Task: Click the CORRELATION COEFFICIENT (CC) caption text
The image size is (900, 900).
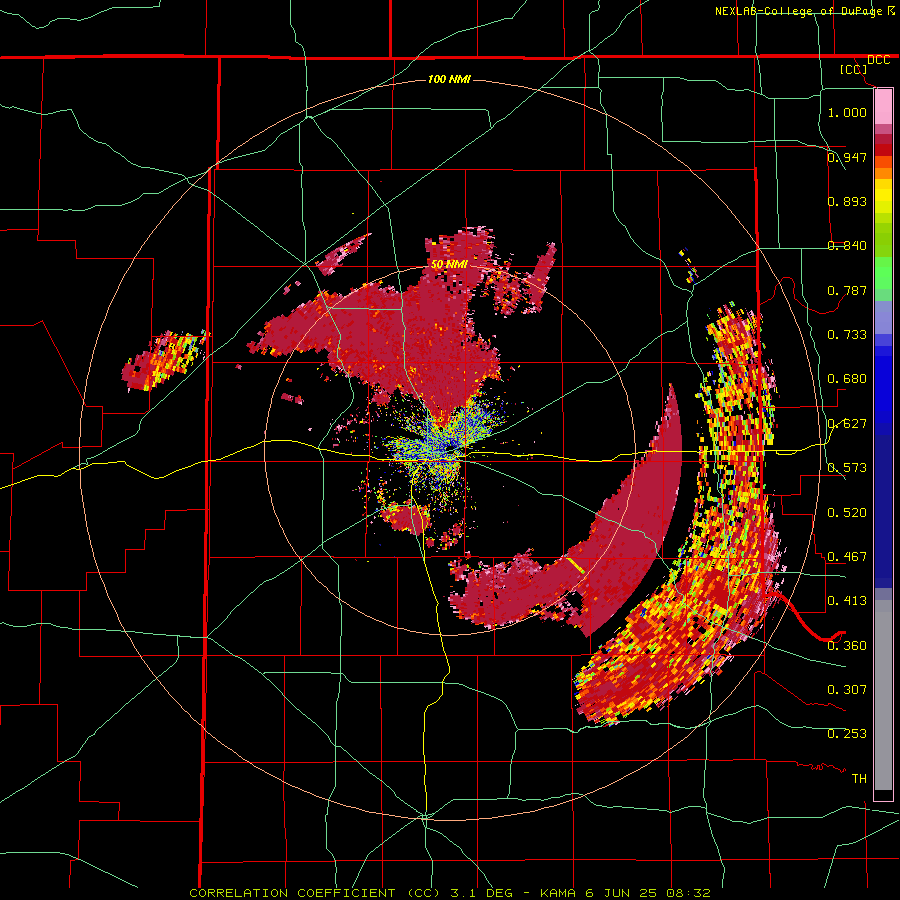Action: [314, 893]
